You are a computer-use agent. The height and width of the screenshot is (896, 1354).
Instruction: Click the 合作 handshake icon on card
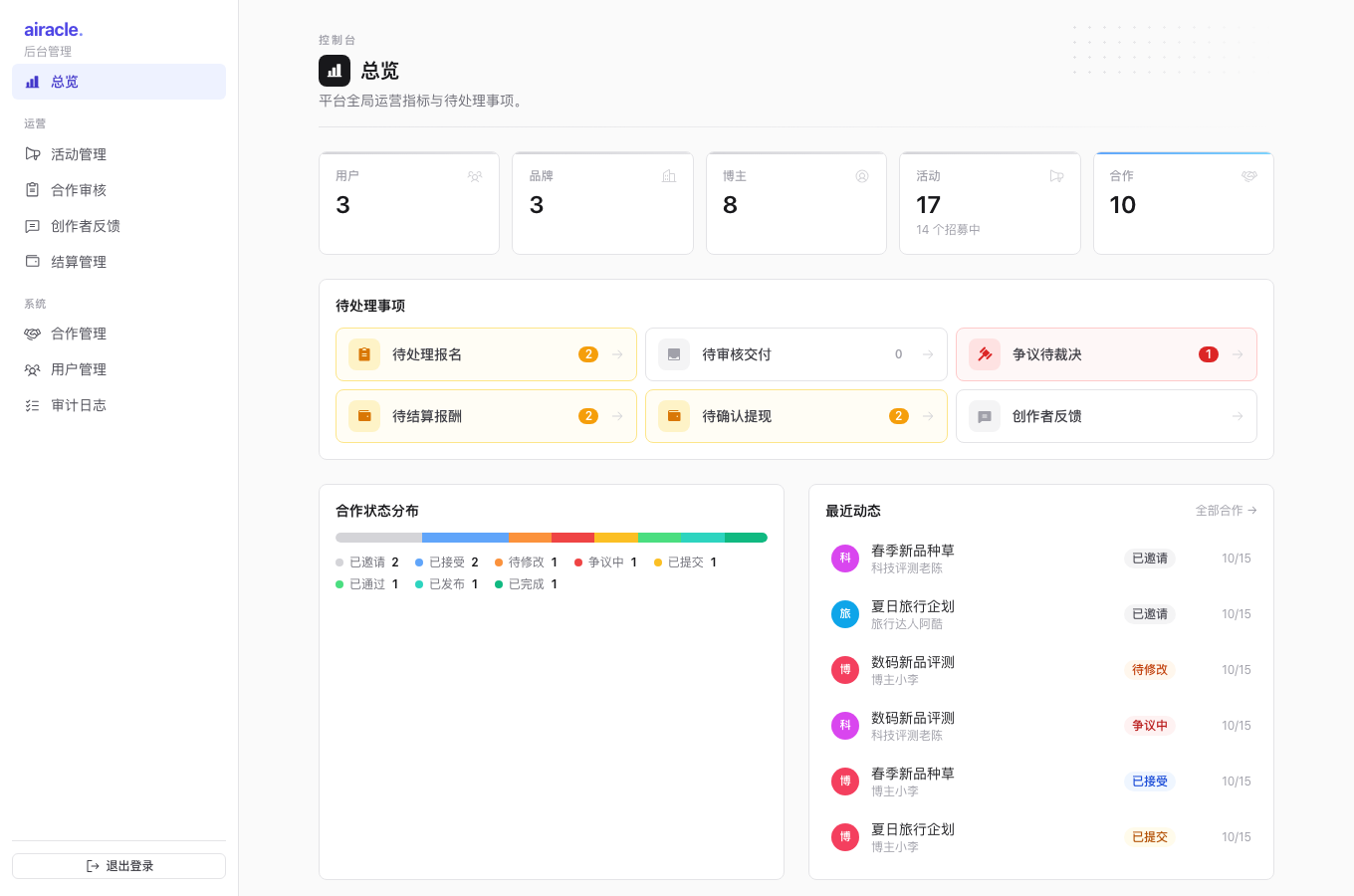tap(1249, 176)
